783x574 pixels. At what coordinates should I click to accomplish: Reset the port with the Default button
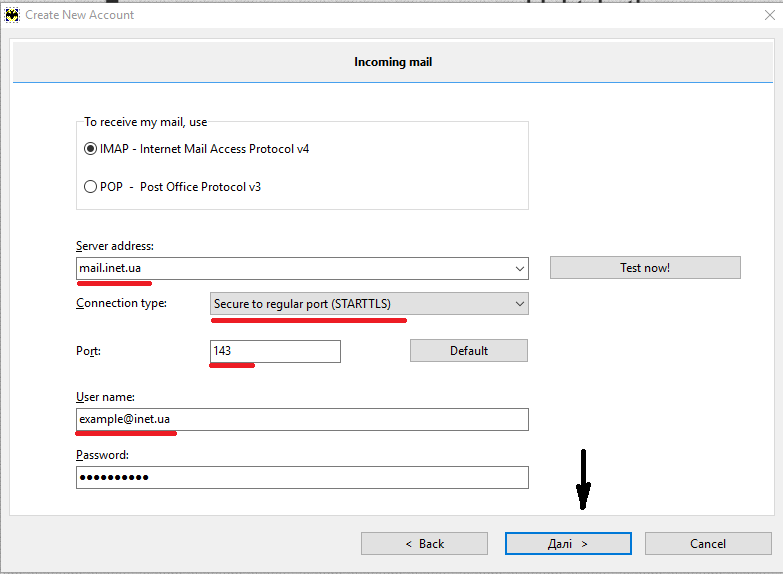click(468, 351)
